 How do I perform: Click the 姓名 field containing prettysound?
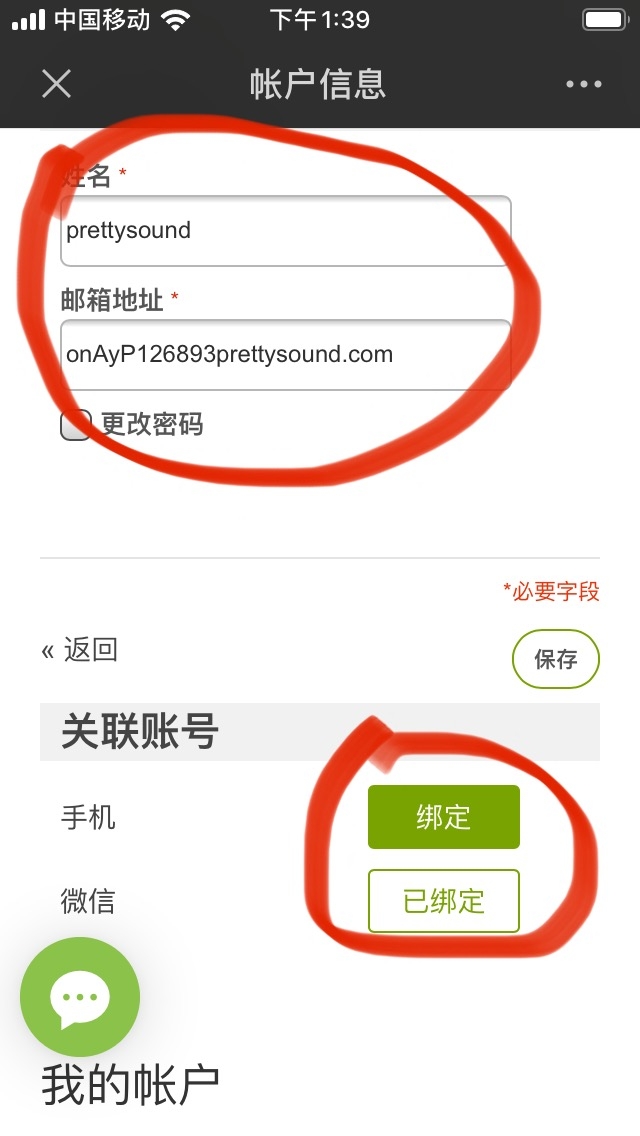pos(286,231)
